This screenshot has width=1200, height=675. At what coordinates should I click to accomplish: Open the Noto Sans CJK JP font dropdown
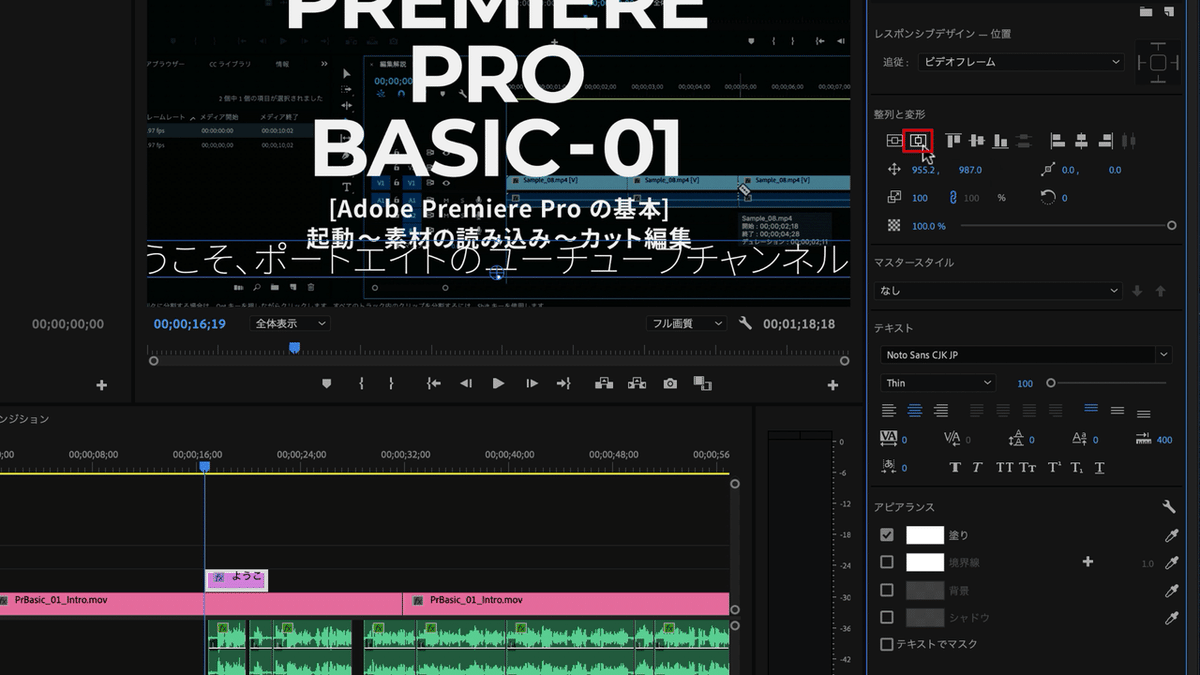[1026, 354]
